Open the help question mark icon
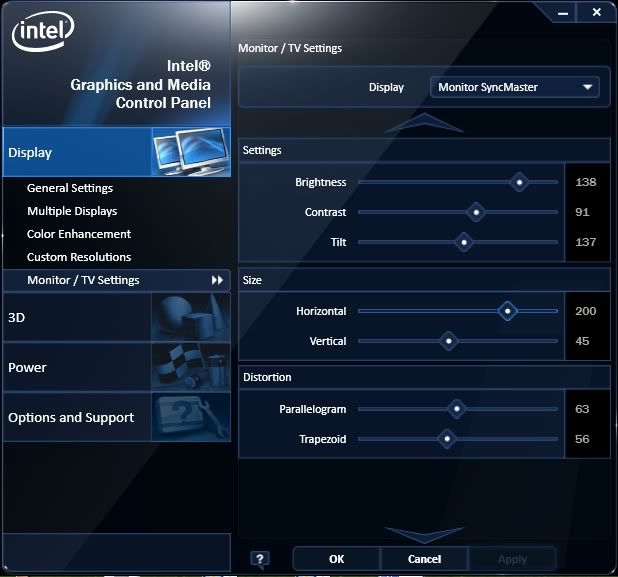The width and height of the screenshot is (618, 577). click(260, 559)
